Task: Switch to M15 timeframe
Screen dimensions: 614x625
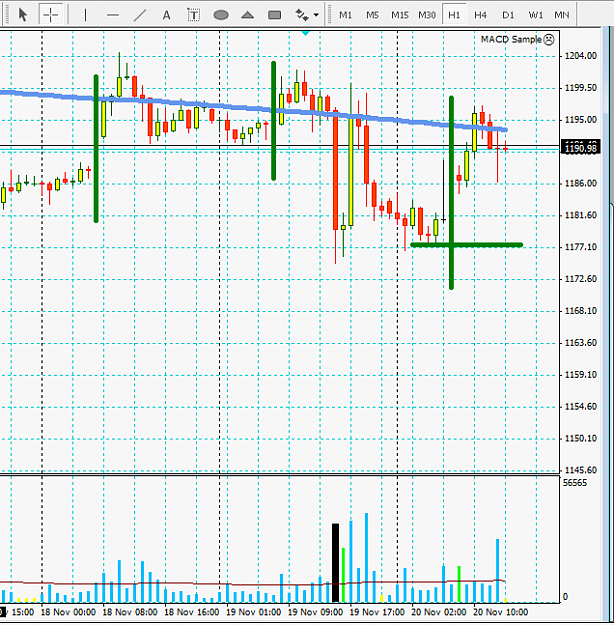Action: point(399,15)
